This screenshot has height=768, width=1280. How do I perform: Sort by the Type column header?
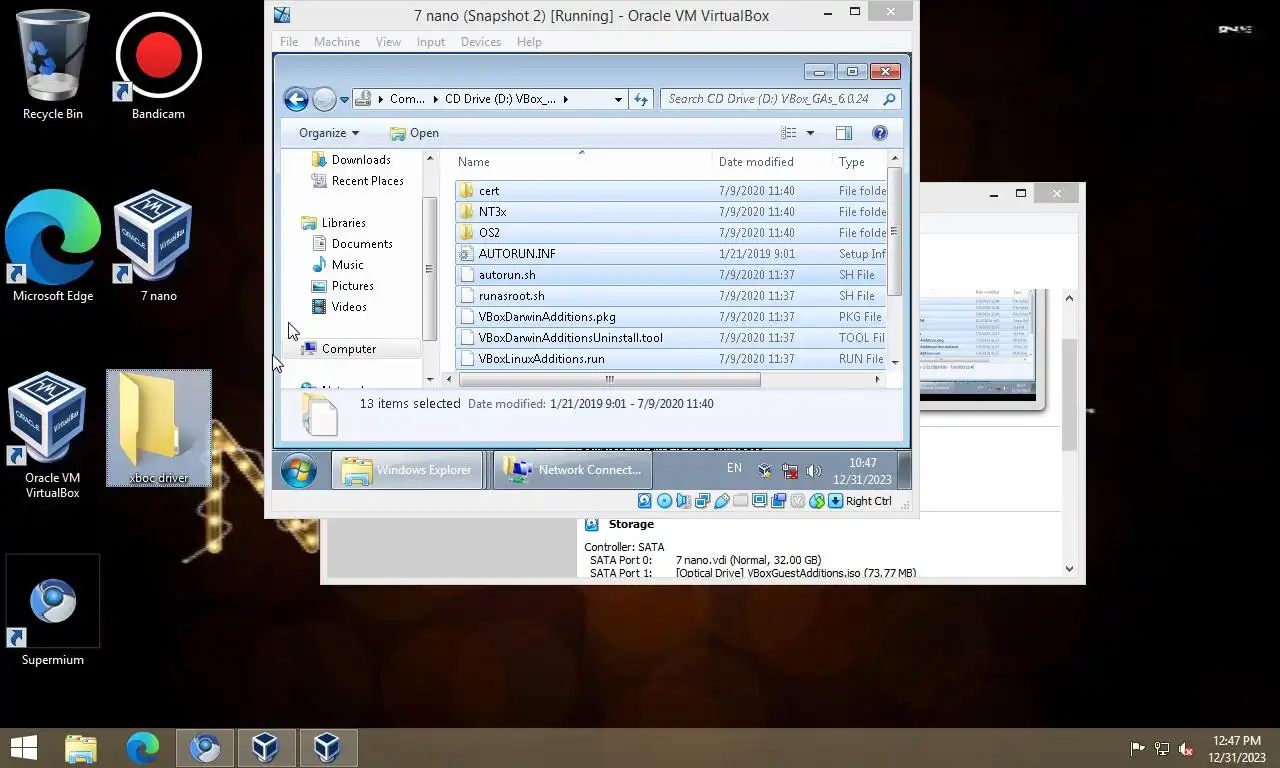click(x=860, y=162)
